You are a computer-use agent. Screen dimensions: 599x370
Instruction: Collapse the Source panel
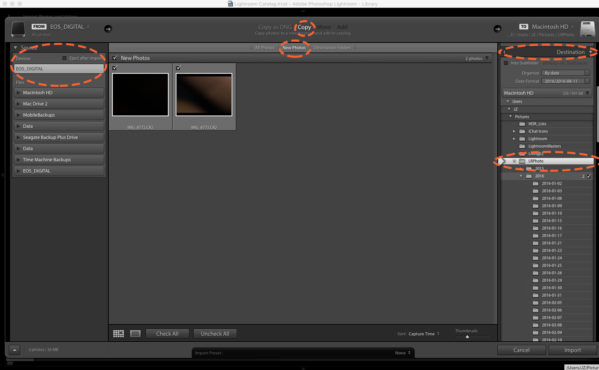click(16, 47)
